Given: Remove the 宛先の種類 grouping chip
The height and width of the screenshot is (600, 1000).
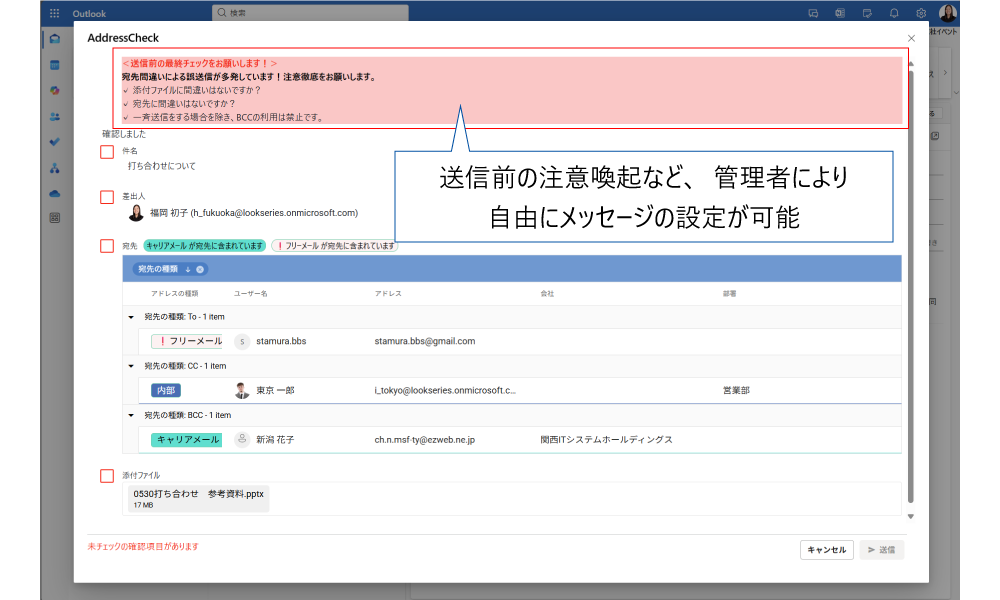Looking at the screenshot, I should 200,269.
